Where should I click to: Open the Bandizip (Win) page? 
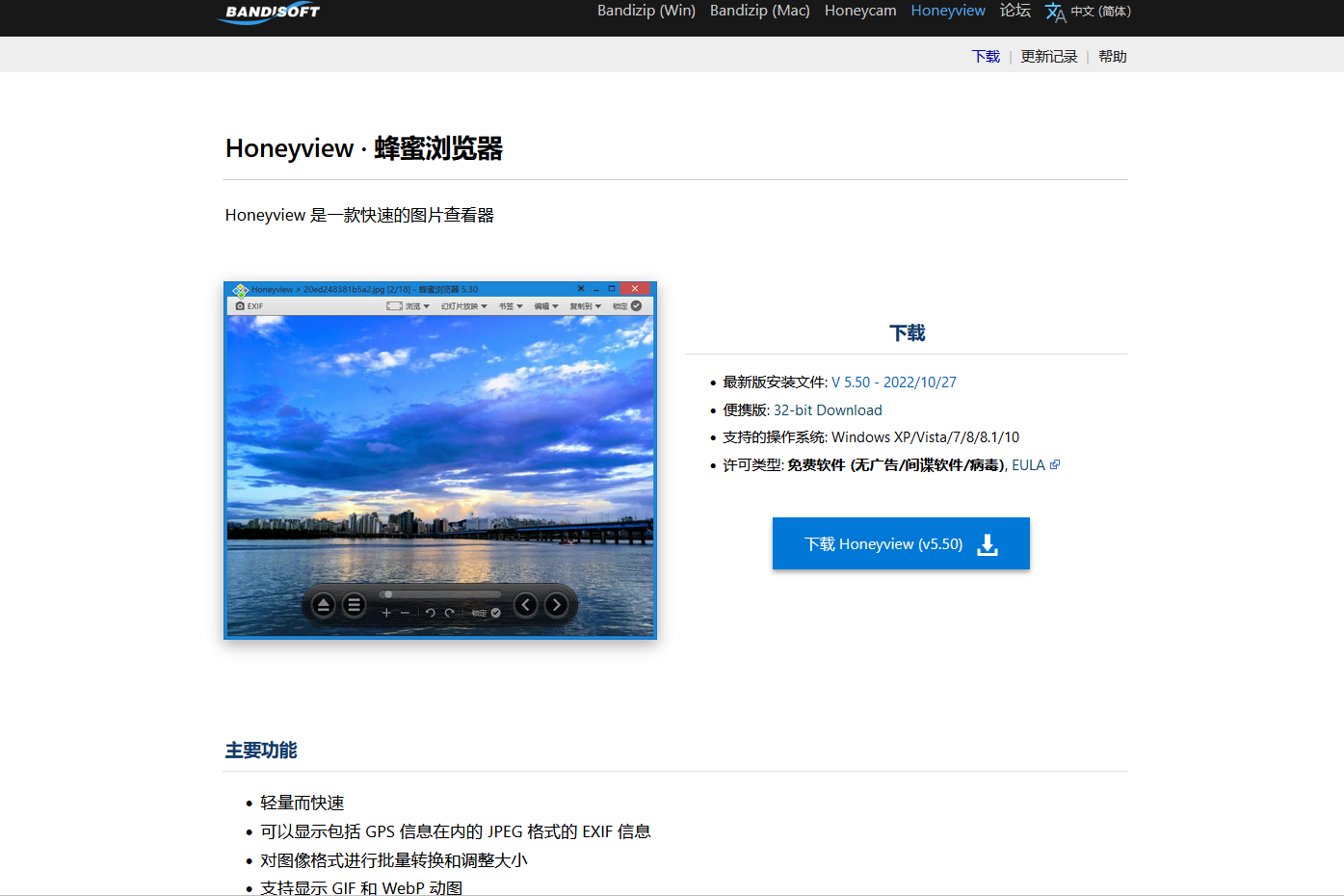click(646, 11)
